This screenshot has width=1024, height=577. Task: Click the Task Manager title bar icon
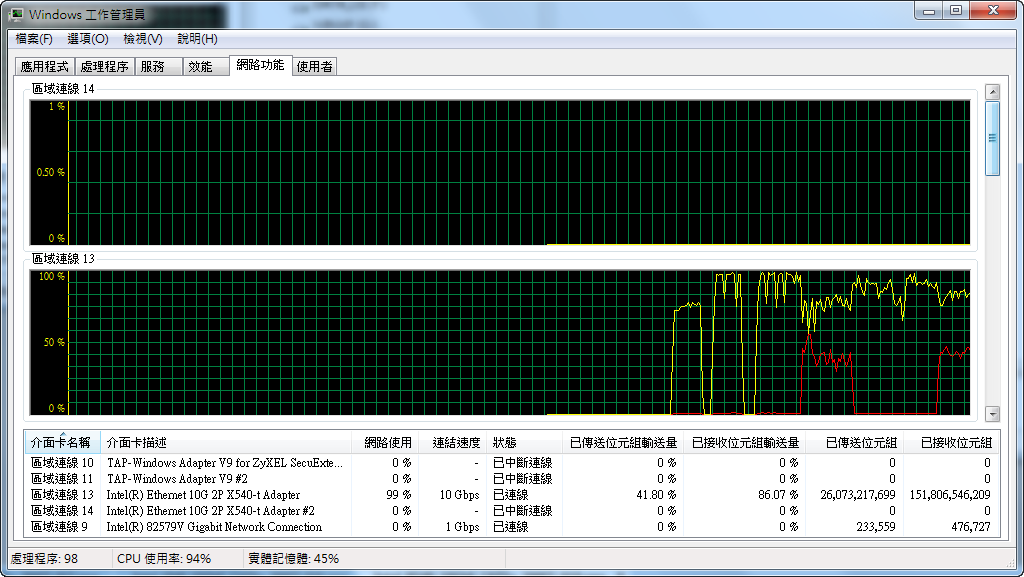point(15,14)
